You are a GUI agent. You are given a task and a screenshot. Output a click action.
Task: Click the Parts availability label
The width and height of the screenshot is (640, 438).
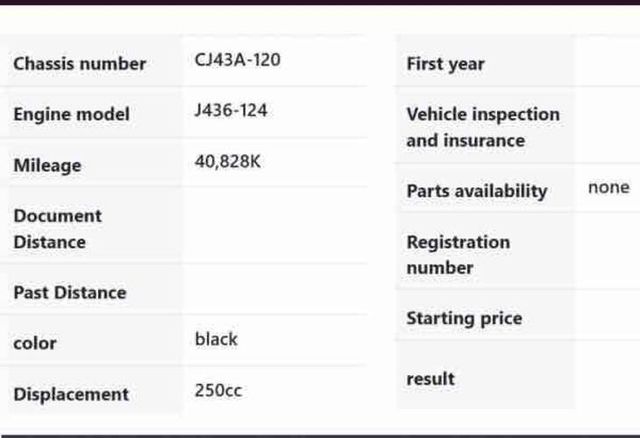pos(476,191)
